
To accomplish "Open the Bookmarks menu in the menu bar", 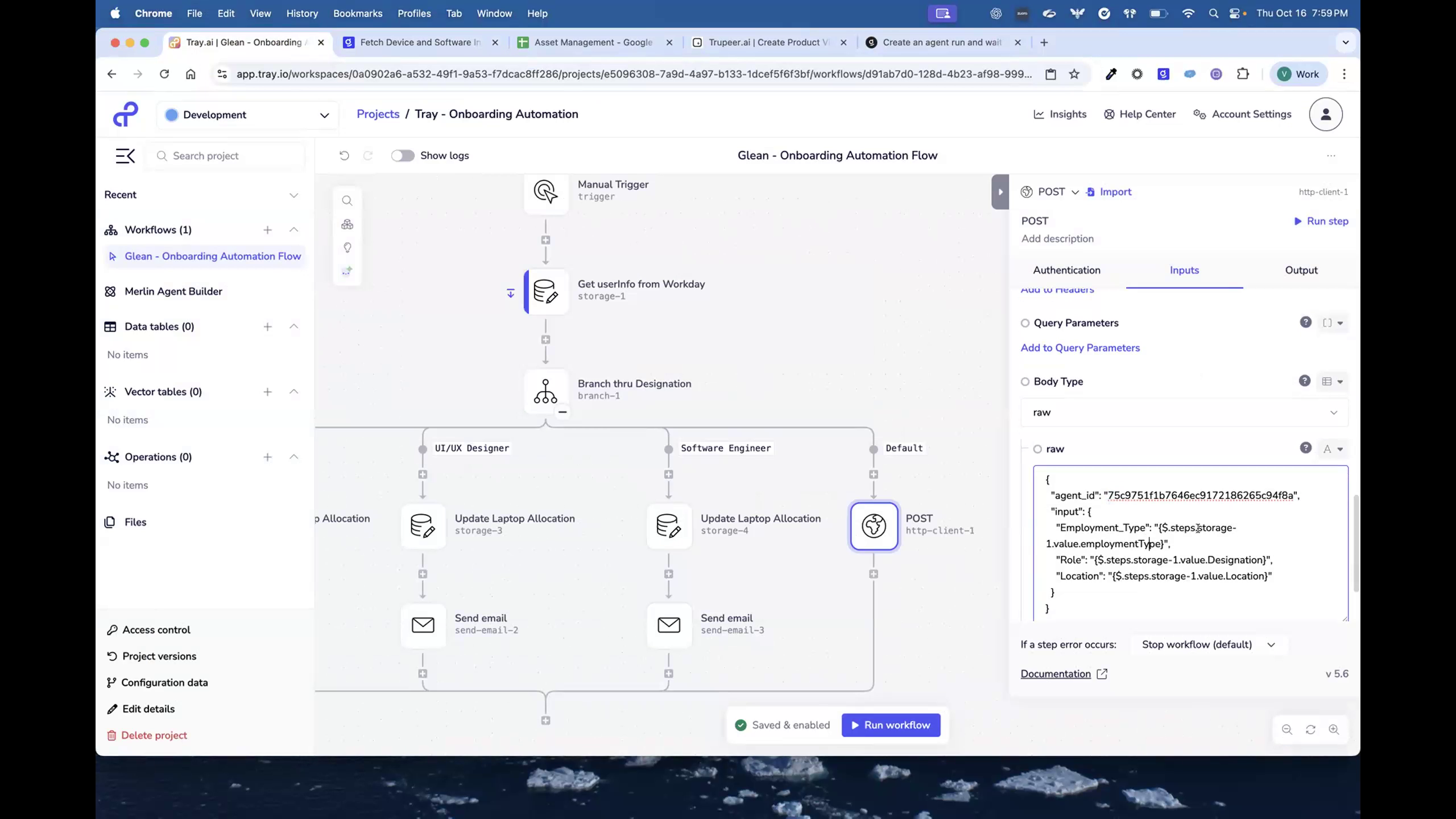I will (358, 13).
